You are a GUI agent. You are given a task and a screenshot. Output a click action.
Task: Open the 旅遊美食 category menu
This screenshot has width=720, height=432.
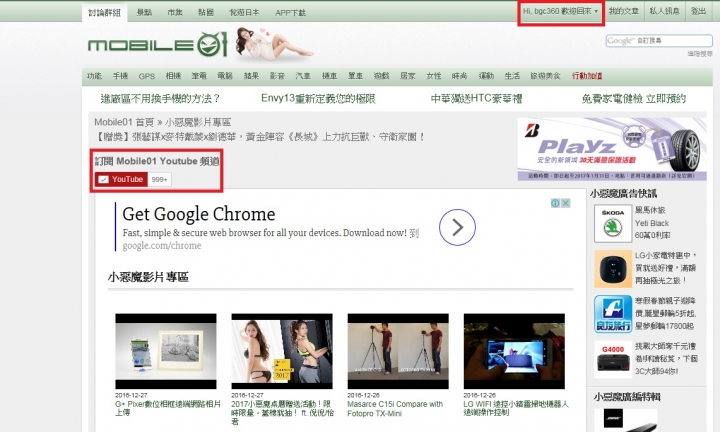(546, 76)
